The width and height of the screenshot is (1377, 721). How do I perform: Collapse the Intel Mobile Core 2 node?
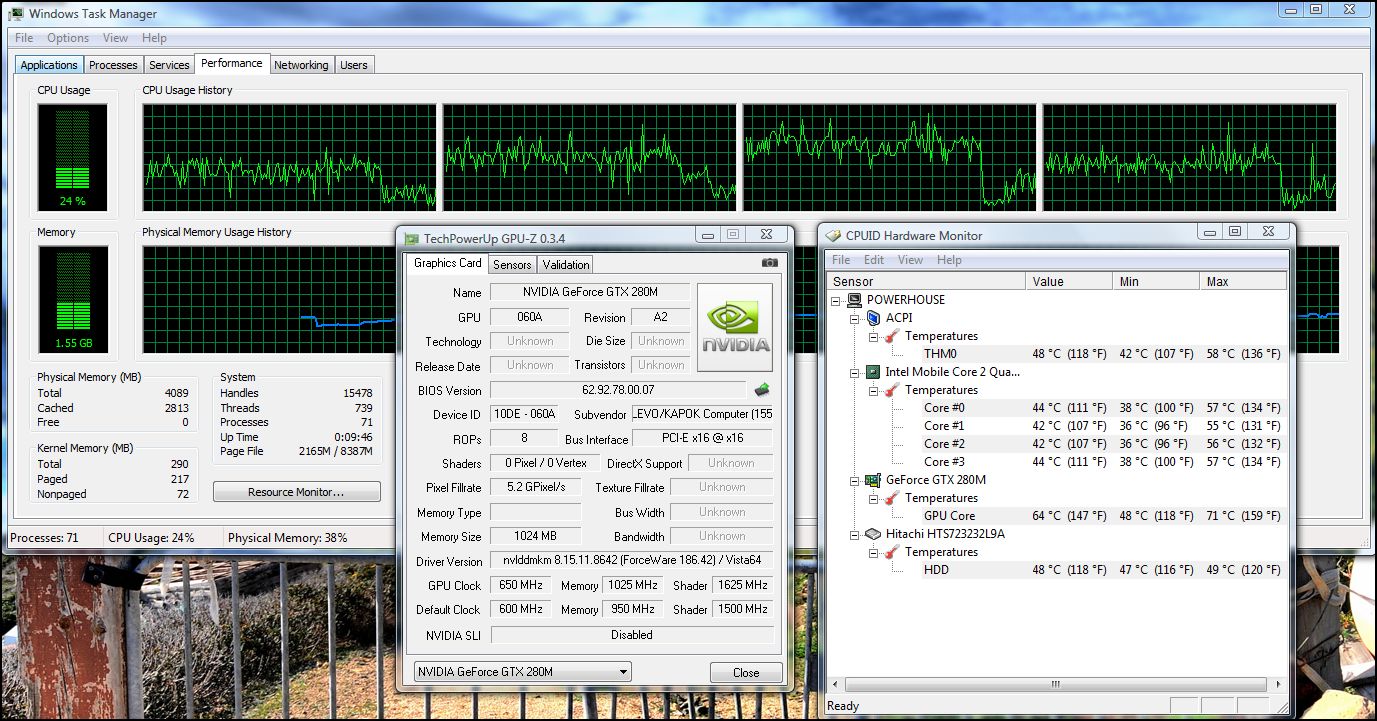click(x=855, y=372)
